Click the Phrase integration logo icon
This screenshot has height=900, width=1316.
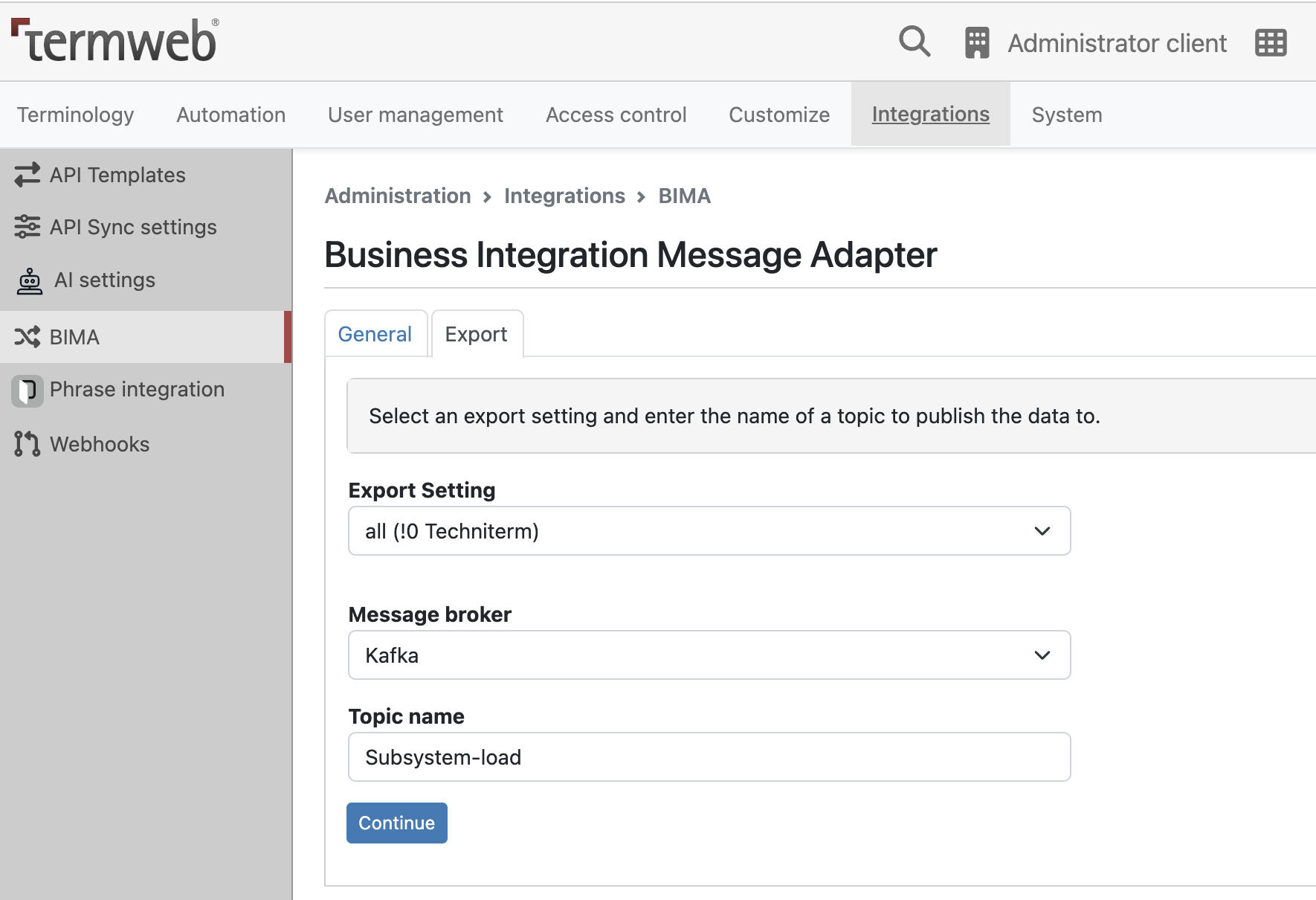(28, 390)
